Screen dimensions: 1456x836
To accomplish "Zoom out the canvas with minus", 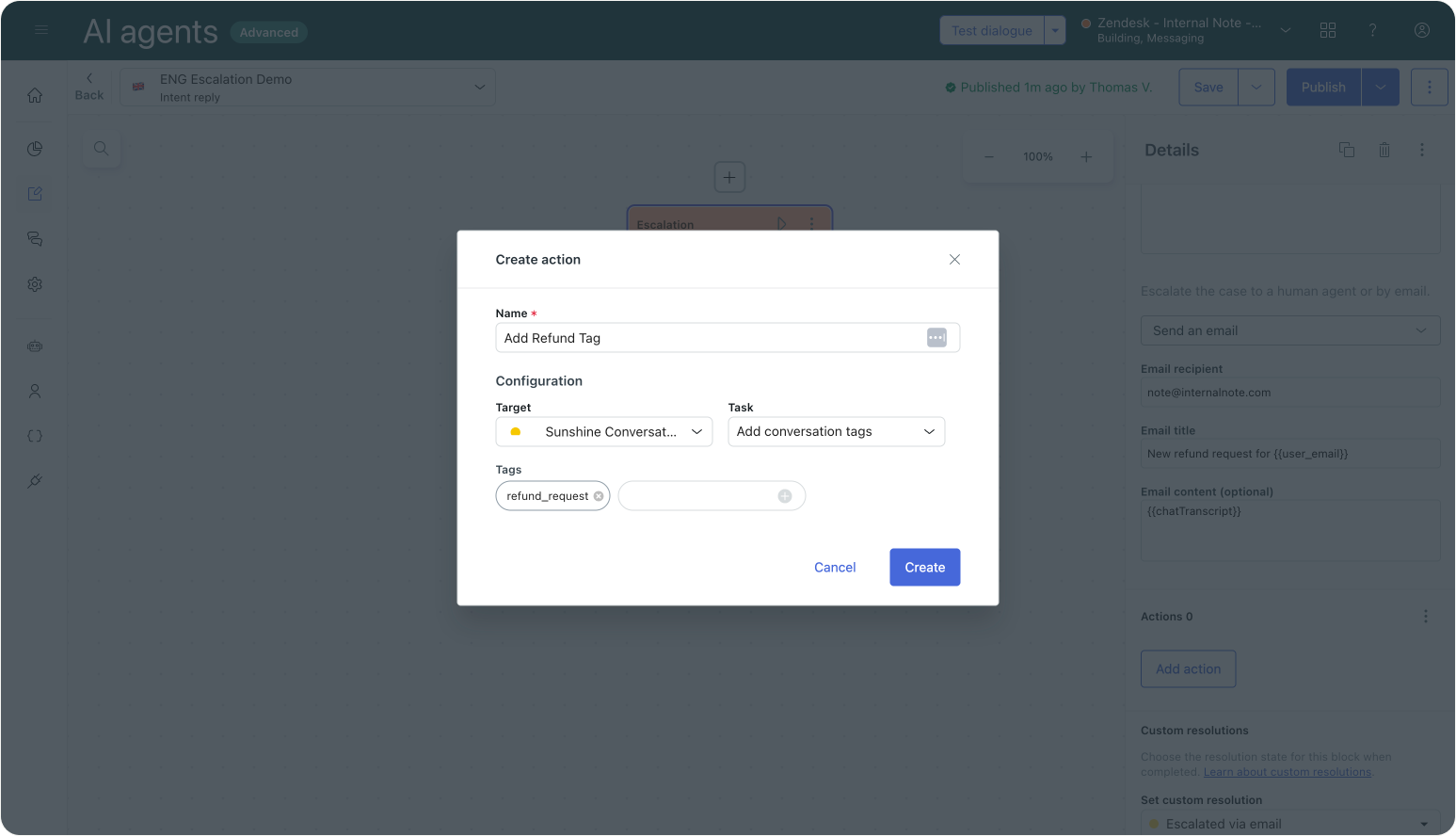I will pyautogui.click(x=988, y=157).
